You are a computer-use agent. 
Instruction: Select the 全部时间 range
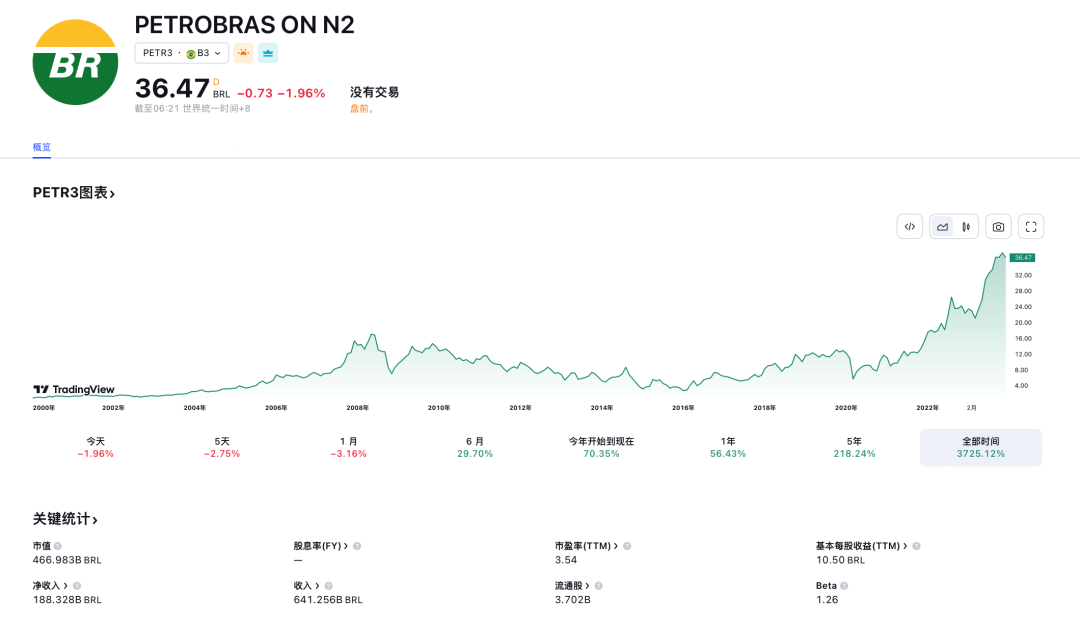[x=981, y=447]
